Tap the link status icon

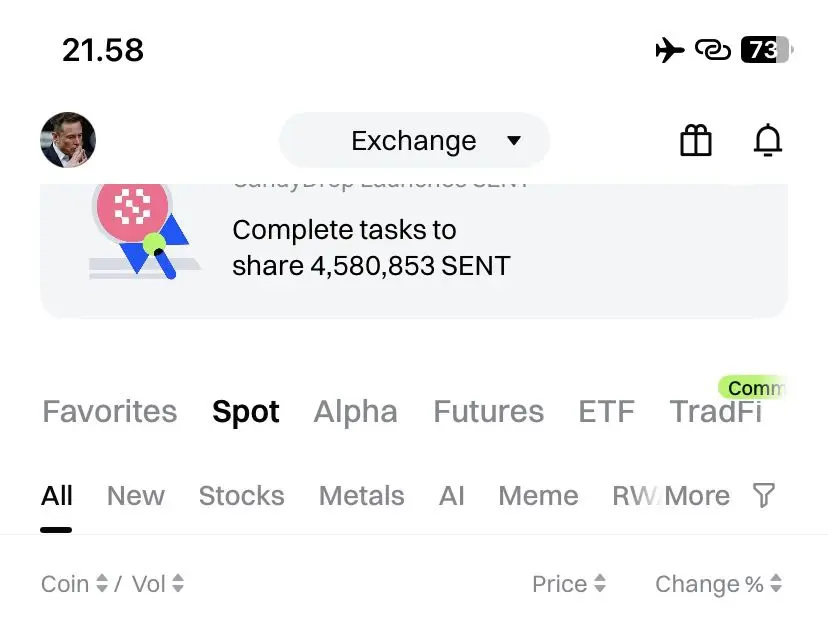(712, 50)
